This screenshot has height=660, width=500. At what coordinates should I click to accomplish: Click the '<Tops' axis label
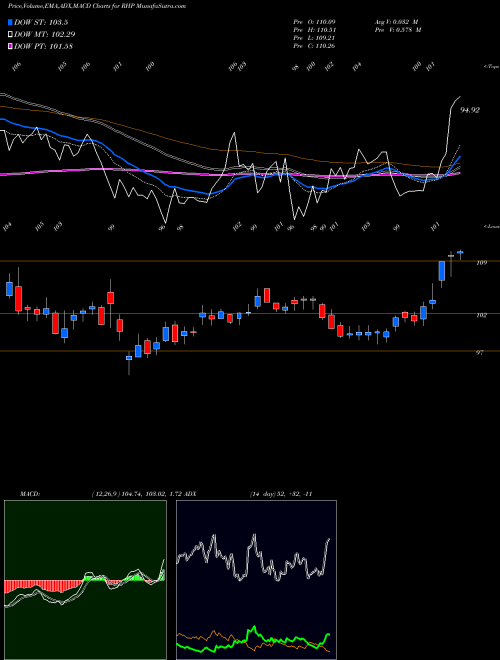click(491, 67)
